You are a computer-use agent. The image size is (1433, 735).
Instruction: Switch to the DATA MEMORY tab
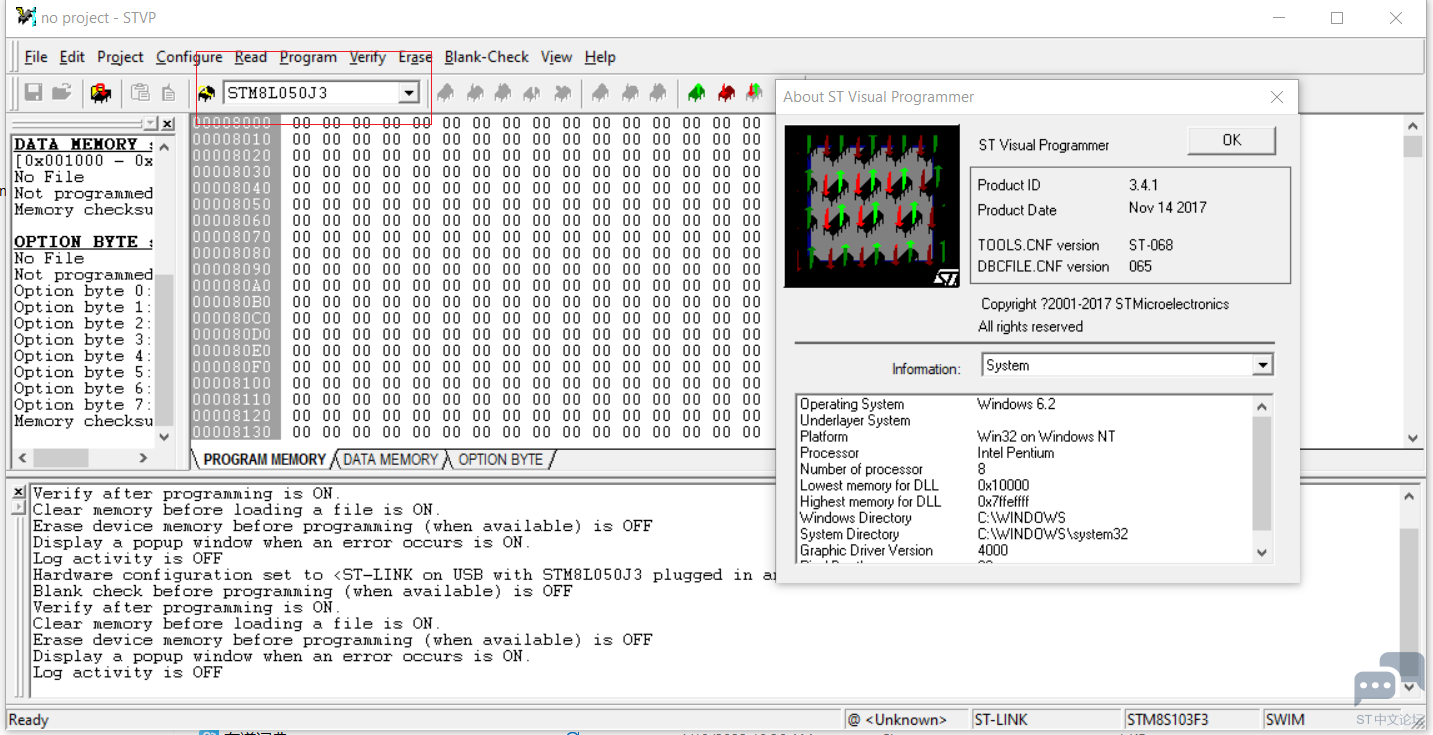390,460
